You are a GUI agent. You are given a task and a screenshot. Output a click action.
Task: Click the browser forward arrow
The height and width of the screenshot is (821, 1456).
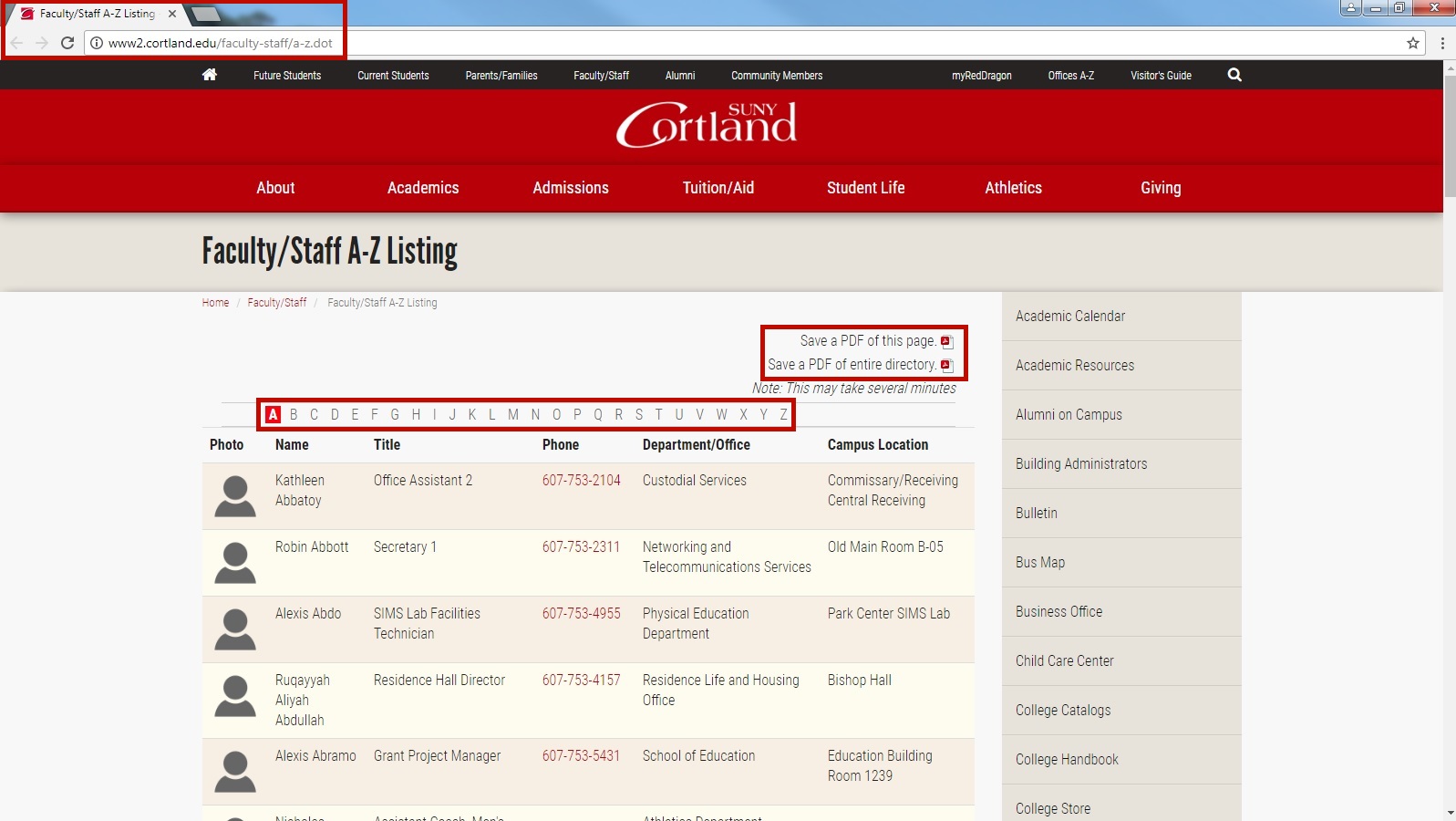point(42,43)
